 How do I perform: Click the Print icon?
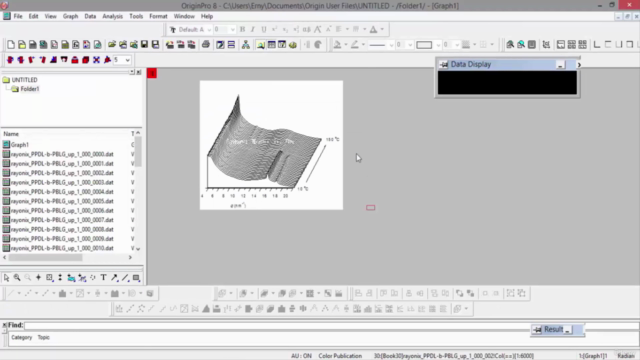pos(206,44)
